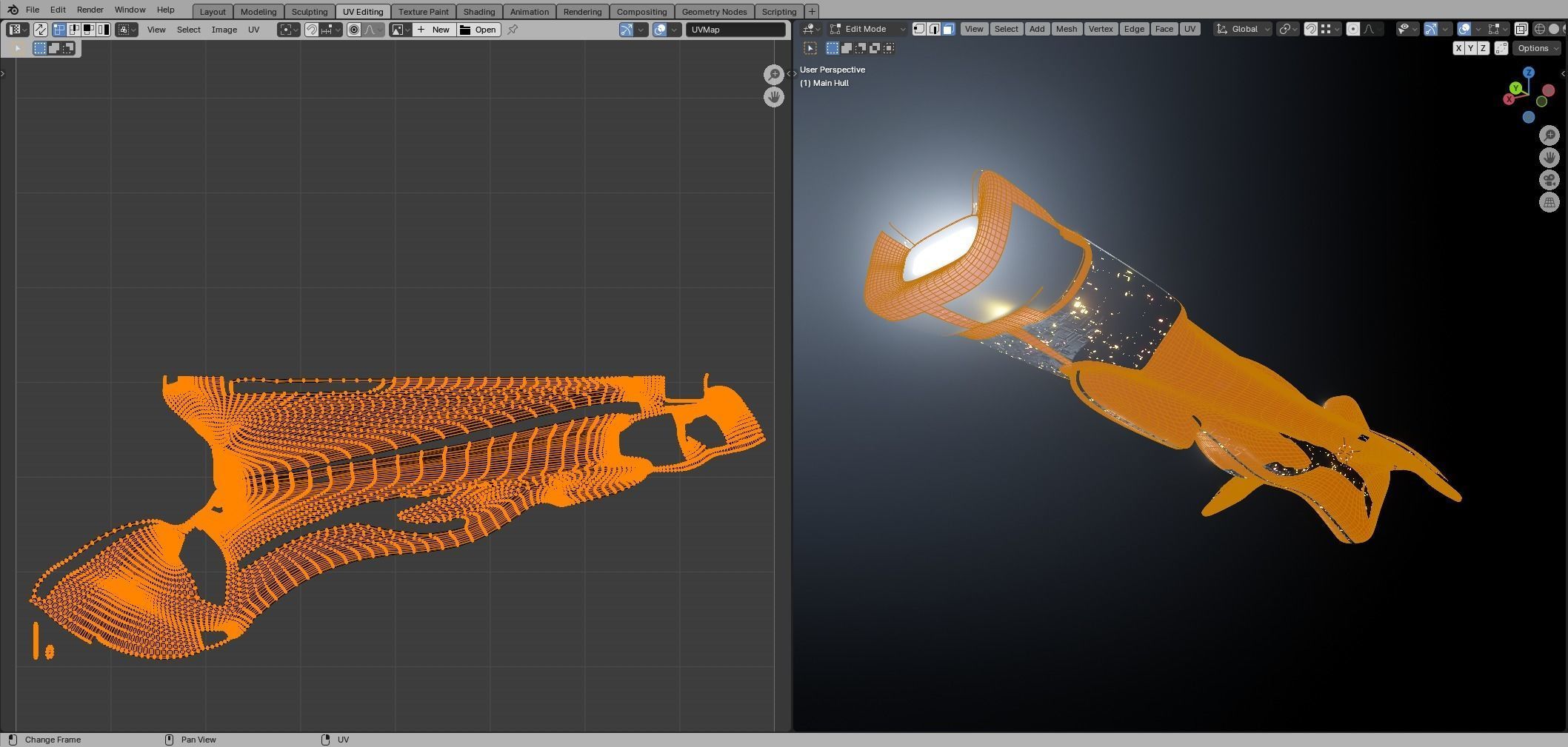Enable Z axis mesh mirror

(x=1483, y=48)
